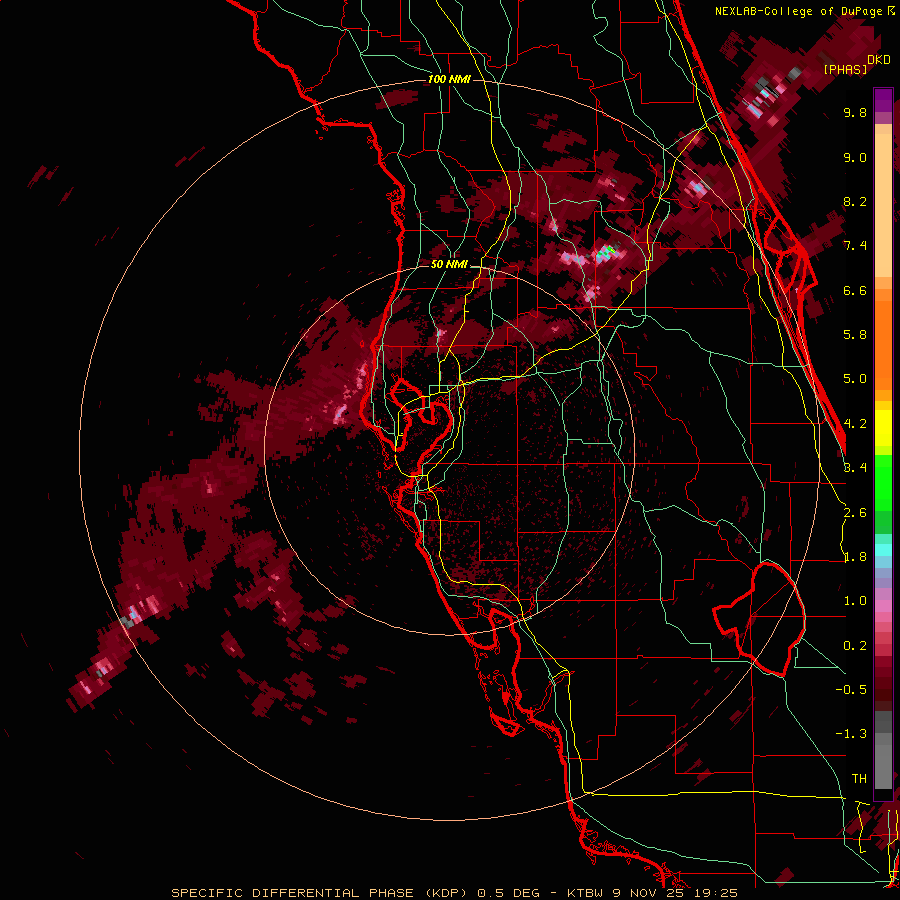
Task: Pick the yellow segment of the color bar
Action: [x=883, y=428]
